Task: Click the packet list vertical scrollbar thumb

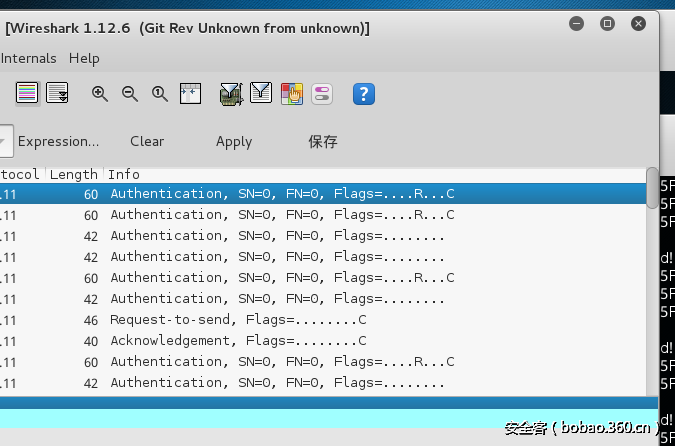Action: 653,188
